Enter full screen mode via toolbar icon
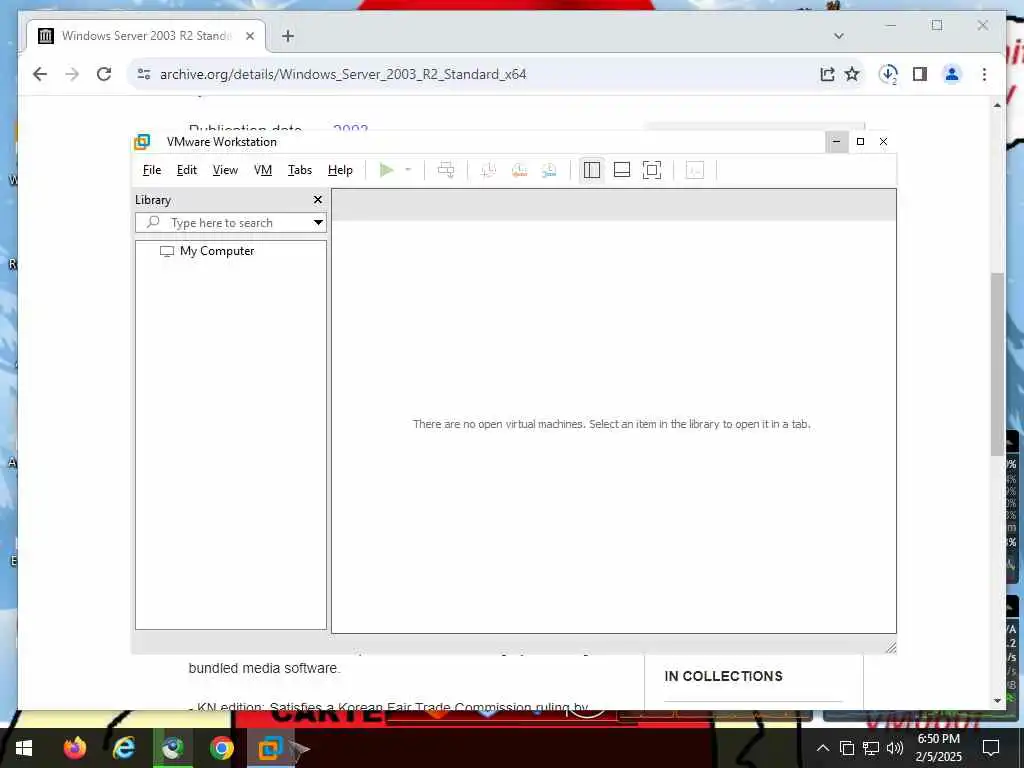Viewport: 1024px width, 768px height. pos(652,170)
